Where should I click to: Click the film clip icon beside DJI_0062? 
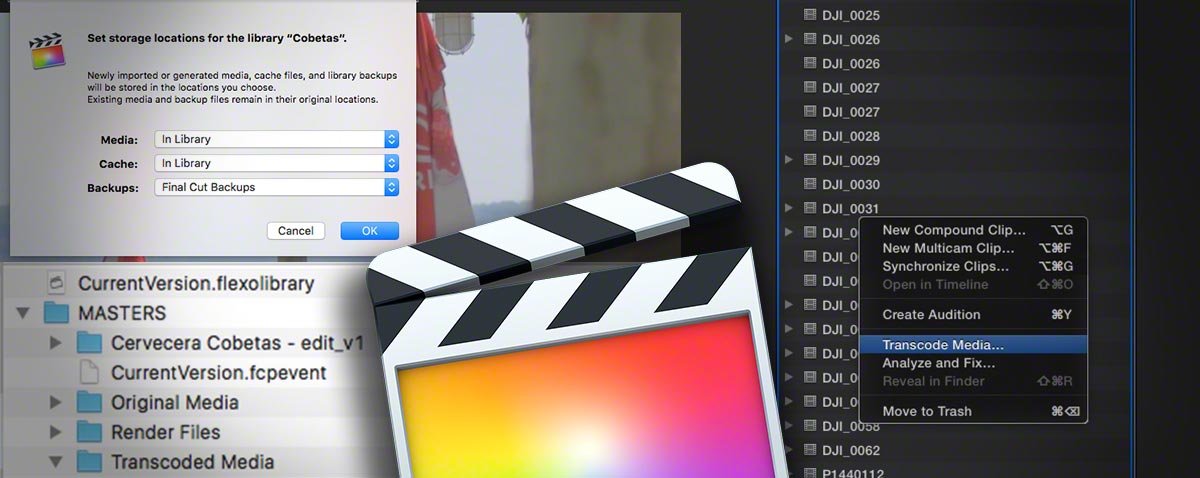pos(811,450)
